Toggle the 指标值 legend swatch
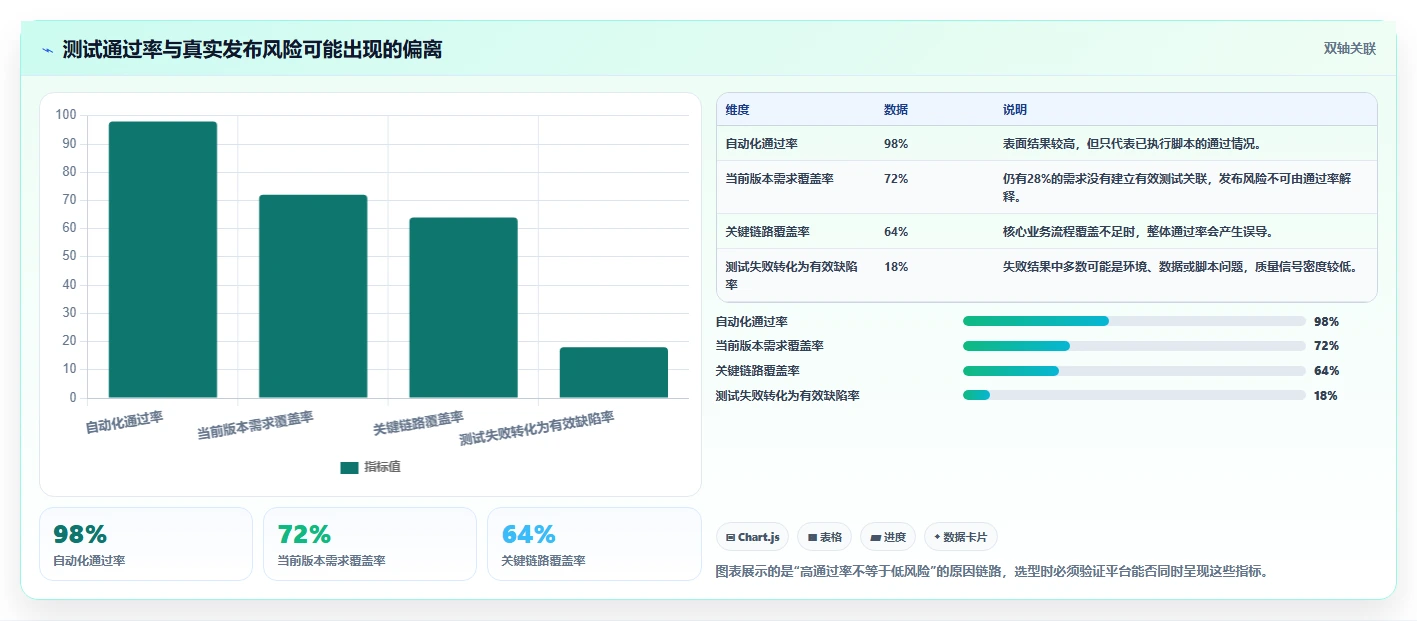The height and width of the screenshot is (621, 1417). pos(349,467)
